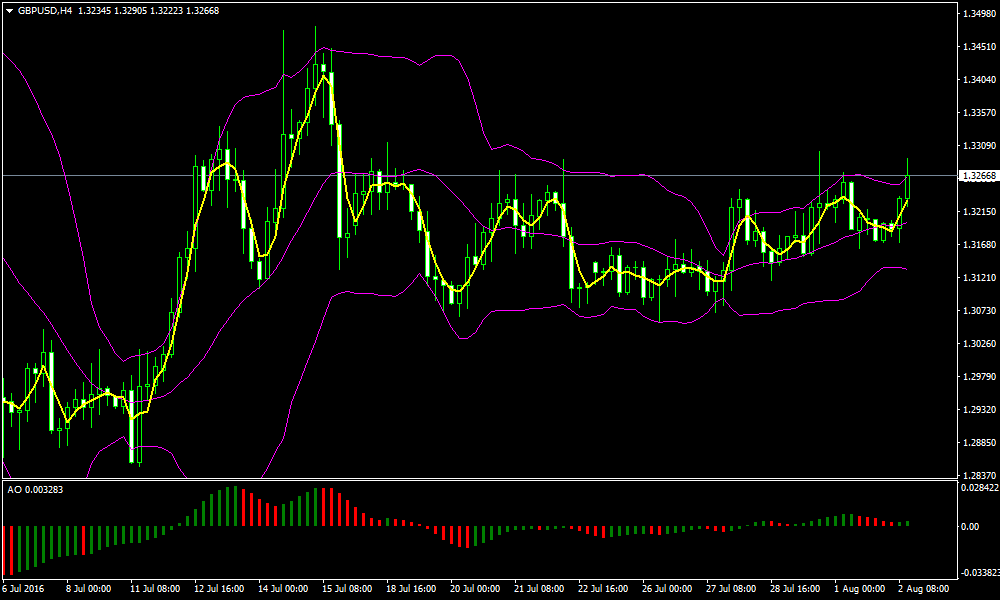The width and height of the screenshot is (1000, 600).
Task: Click the 18 Jul 16:00 time label
Action: pyautogui.click(x=411, y=589)
